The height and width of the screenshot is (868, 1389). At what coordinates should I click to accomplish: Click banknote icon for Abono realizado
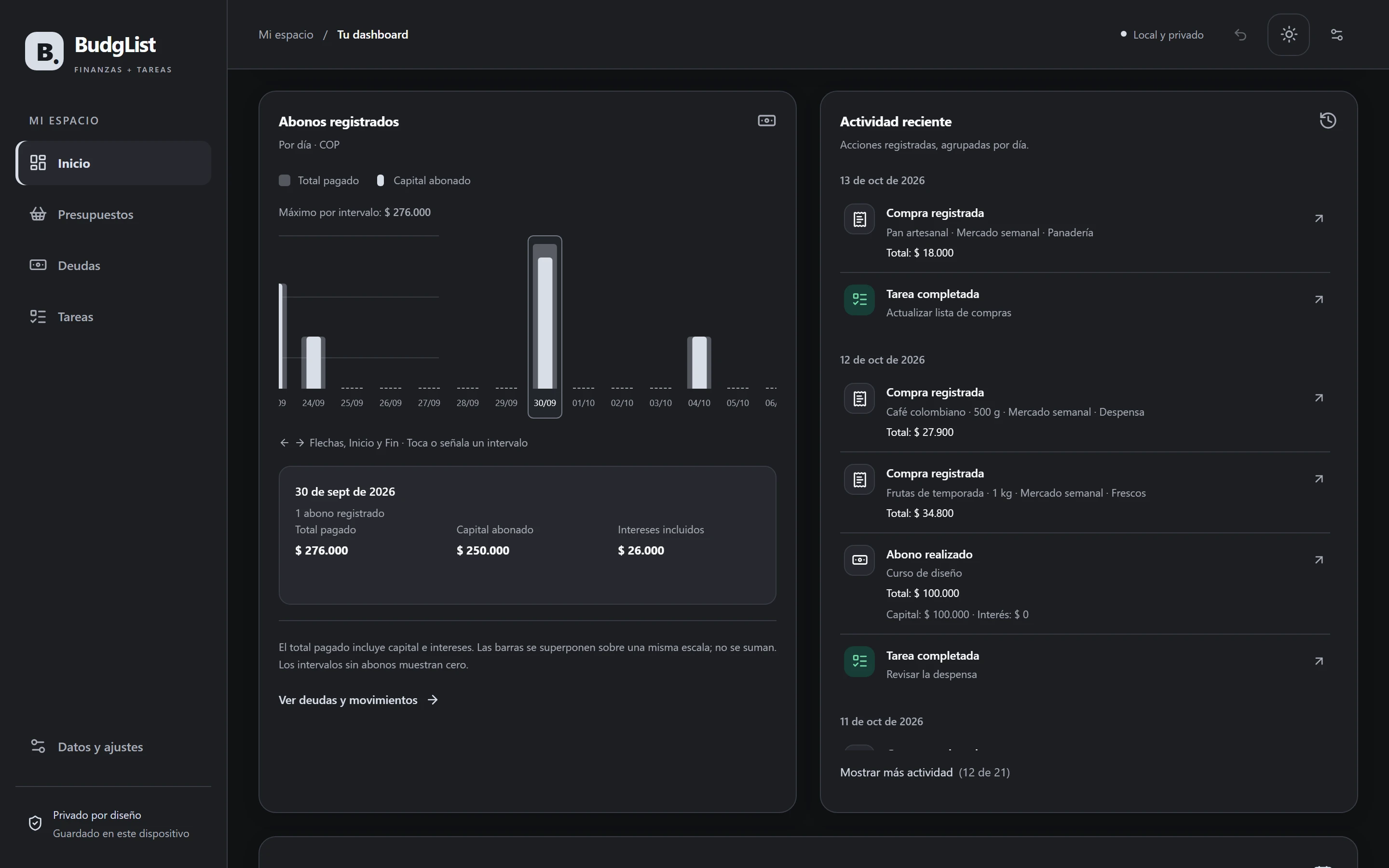pyautogui.click(x=859, y=560)
